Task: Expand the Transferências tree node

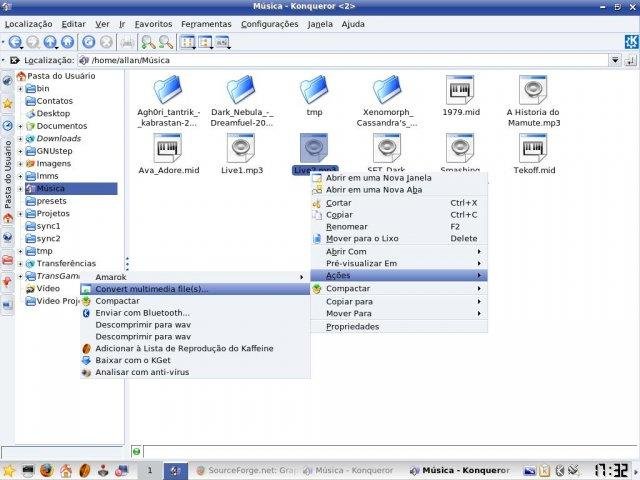Action: 20,264
